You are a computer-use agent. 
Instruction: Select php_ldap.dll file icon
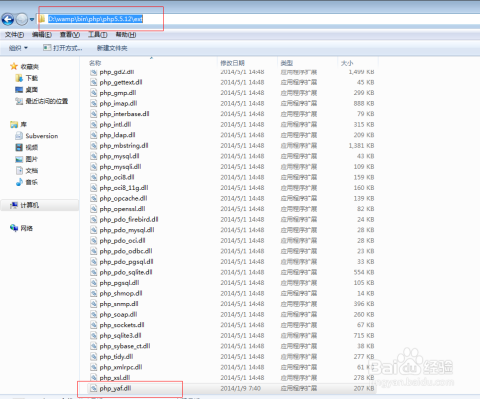[x=94, y=135]
